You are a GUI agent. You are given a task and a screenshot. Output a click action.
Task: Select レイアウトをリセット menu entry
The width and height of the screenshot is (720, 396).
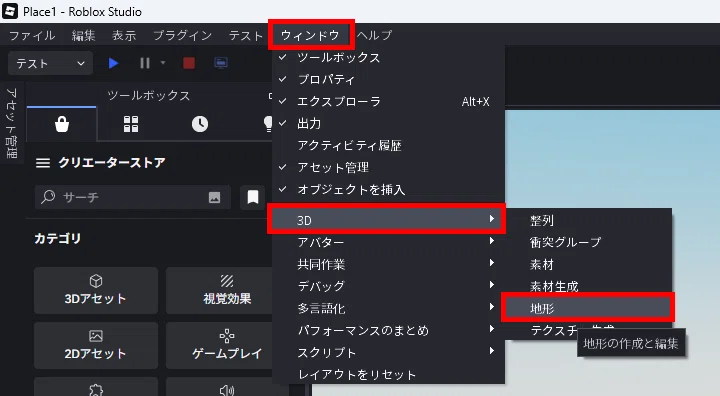[388, 374]
